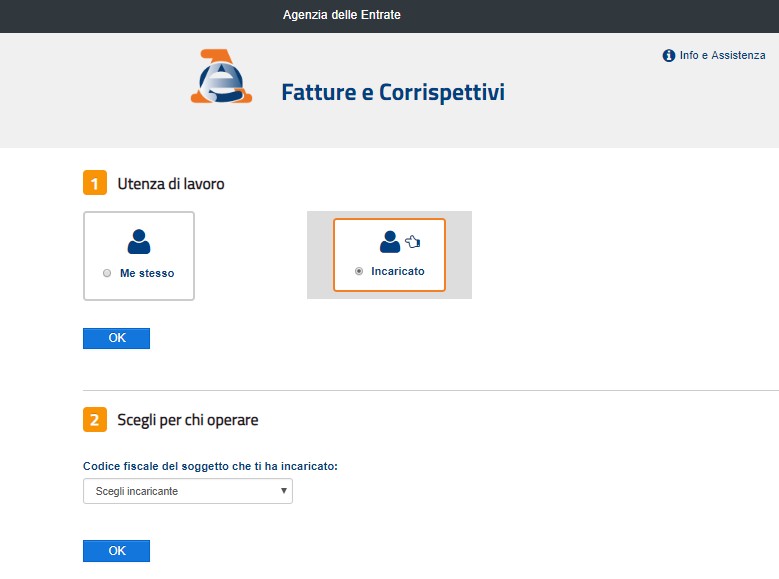This screenshot has height=579, width=779.
Task: Open the Info e Assistenza link
Action: 722,55
